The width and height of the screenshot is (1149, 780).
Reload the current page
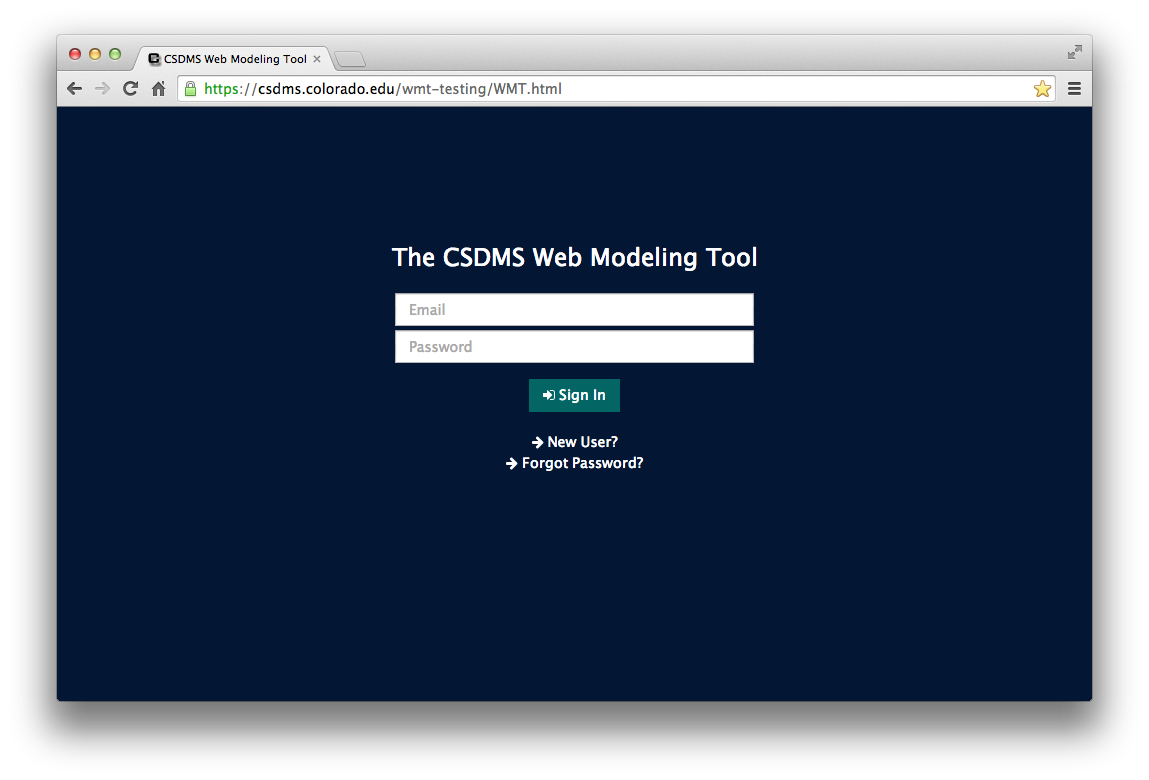tap(130, 89)
